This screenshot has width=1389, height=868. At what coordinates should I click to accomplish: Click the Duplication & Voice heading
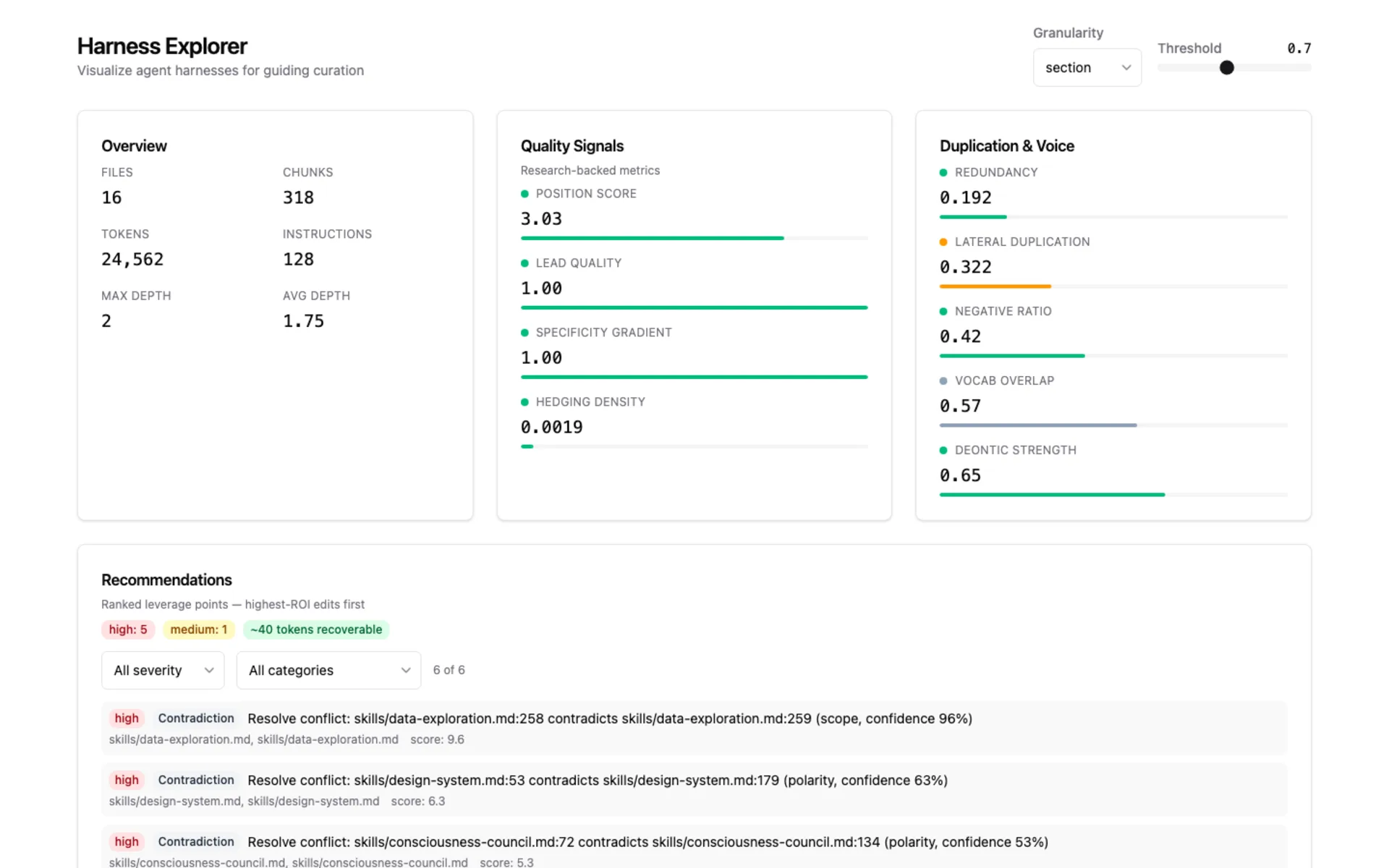[x=1007, y=146]
